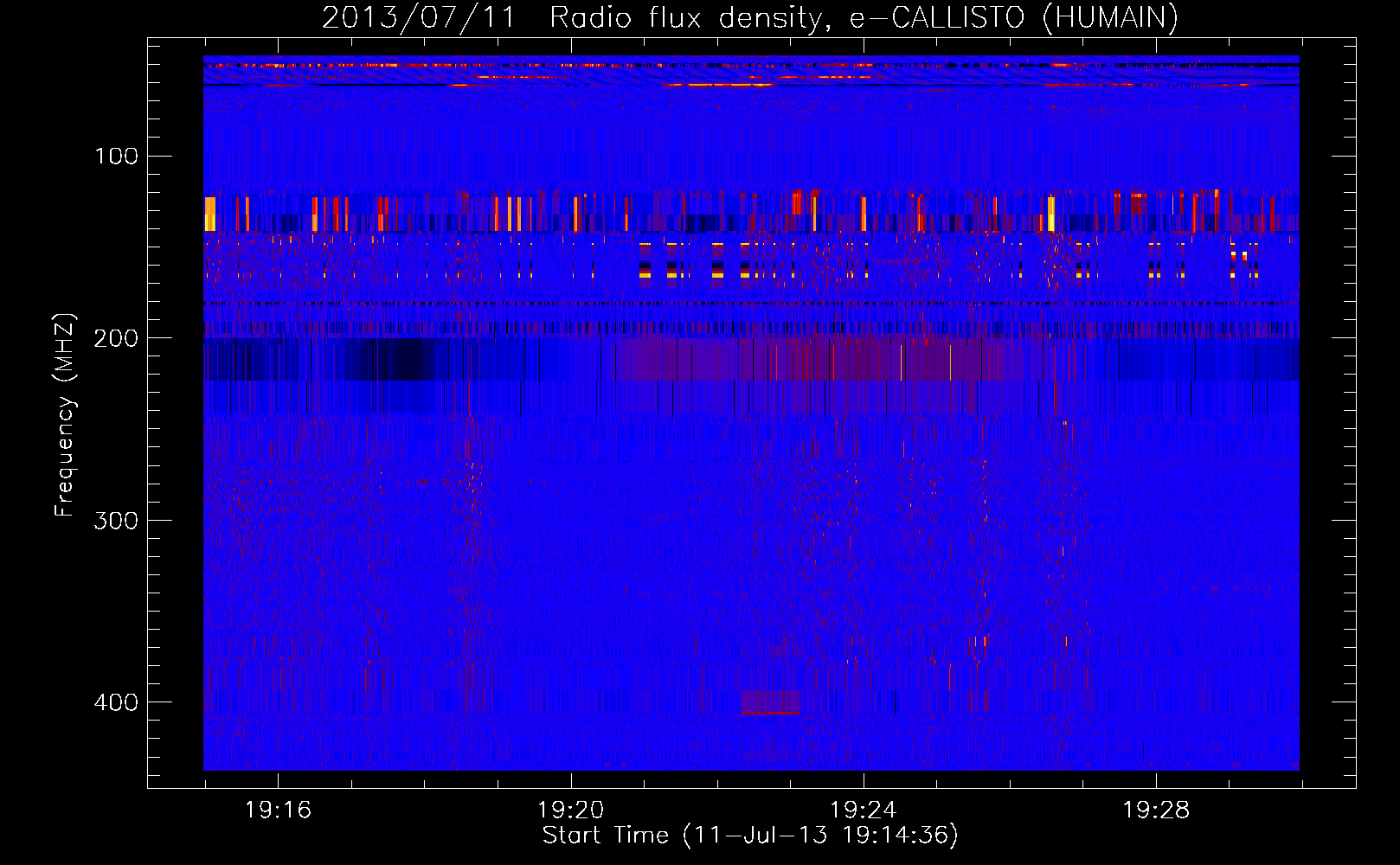Screen dimensions: 1400x865
Task: Click the 'Start Time (11-Jul-13 19:14:36)' label
Action: coord(750,836)
